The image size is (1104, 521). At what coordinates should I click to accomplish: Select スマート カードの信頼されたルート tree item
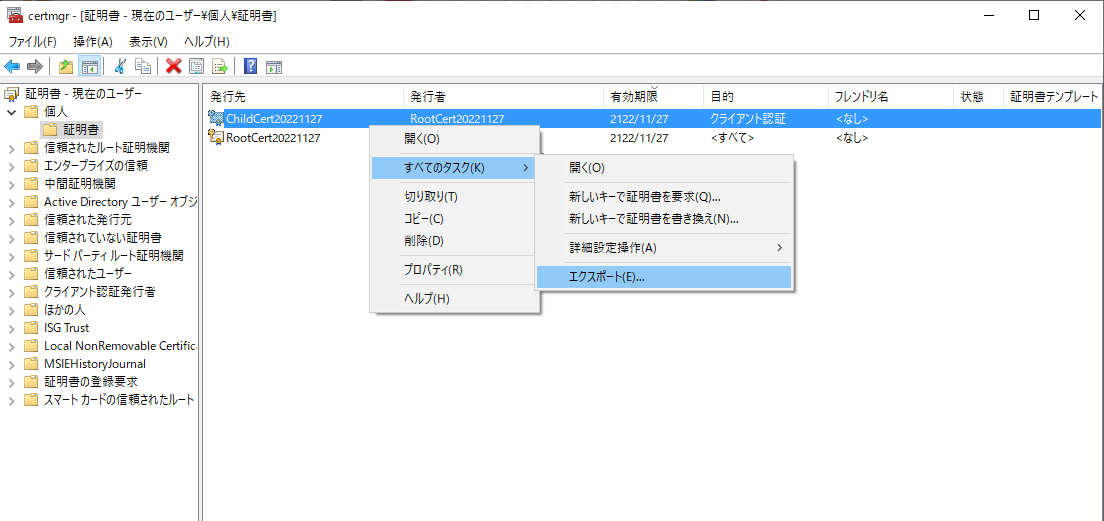(119, 400)
